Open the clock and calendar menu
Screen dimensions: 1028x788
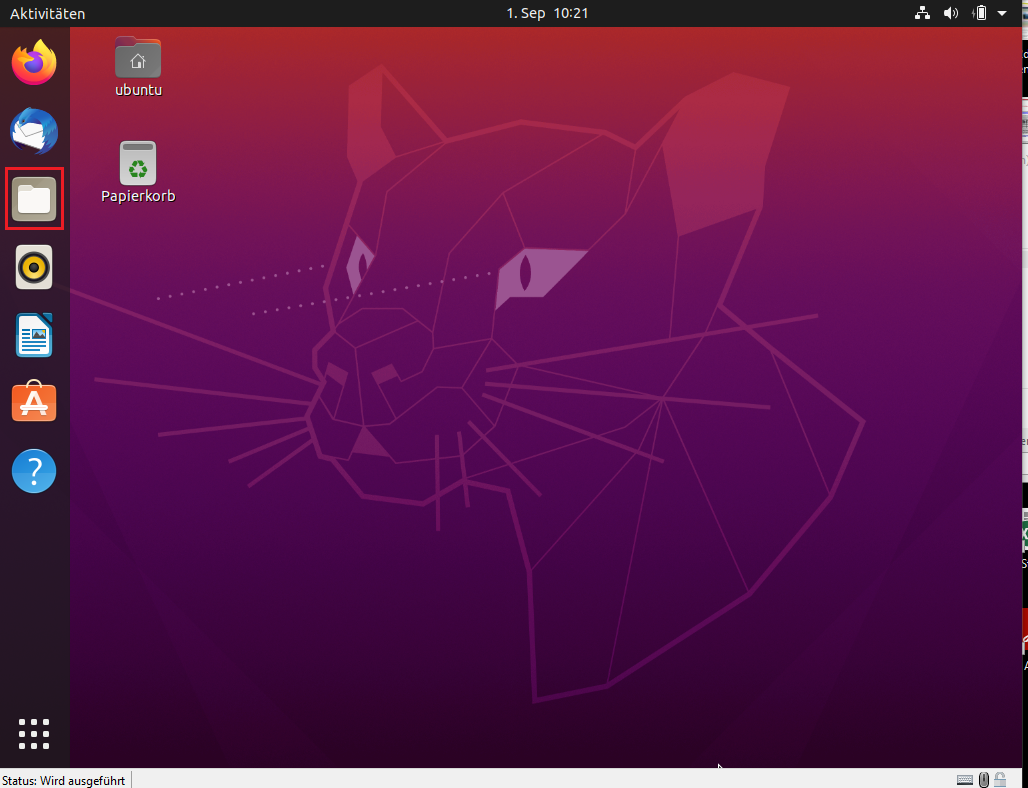(x=547, y=13)
